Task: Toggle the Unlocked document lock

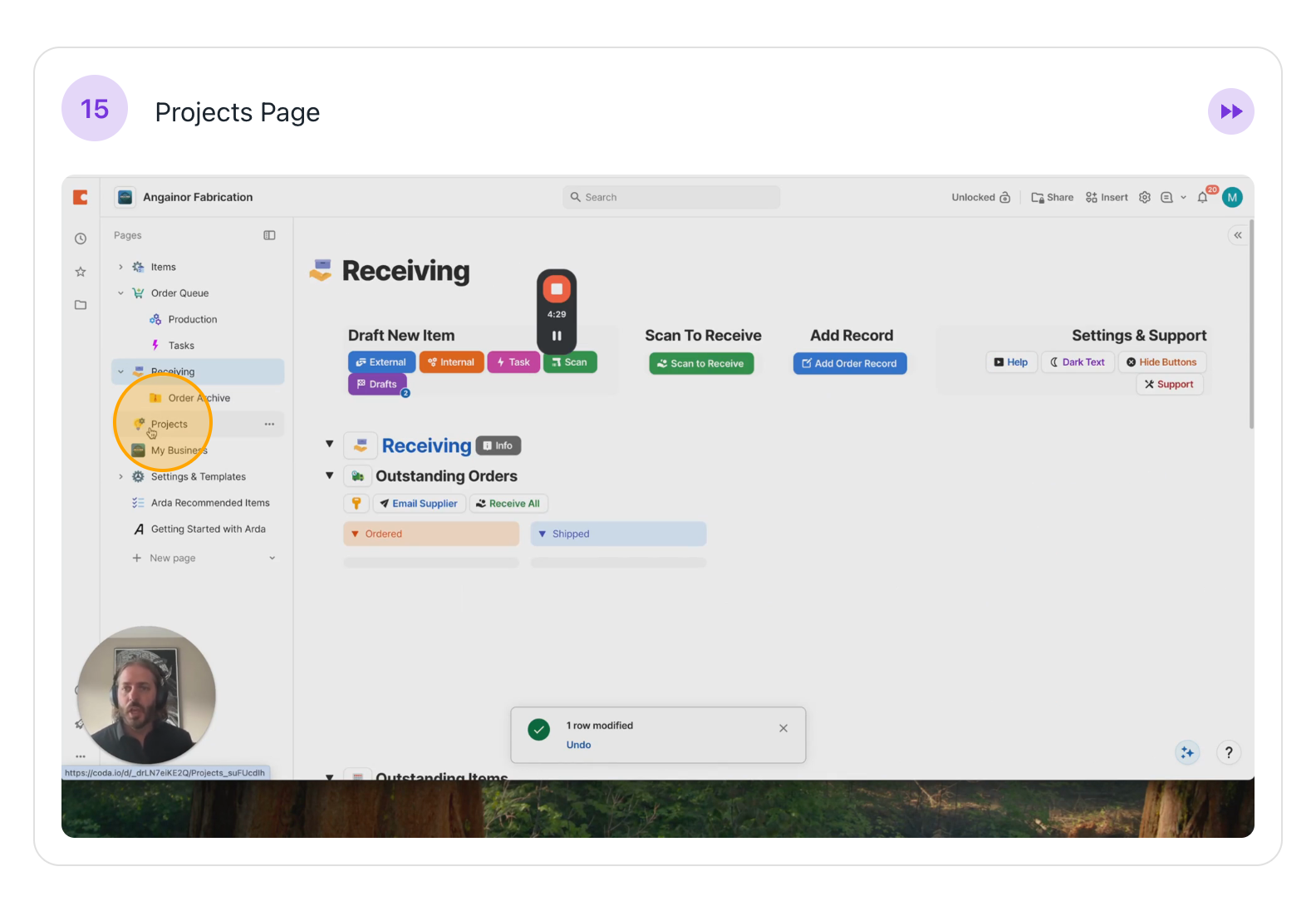Action: click(980, 198)
